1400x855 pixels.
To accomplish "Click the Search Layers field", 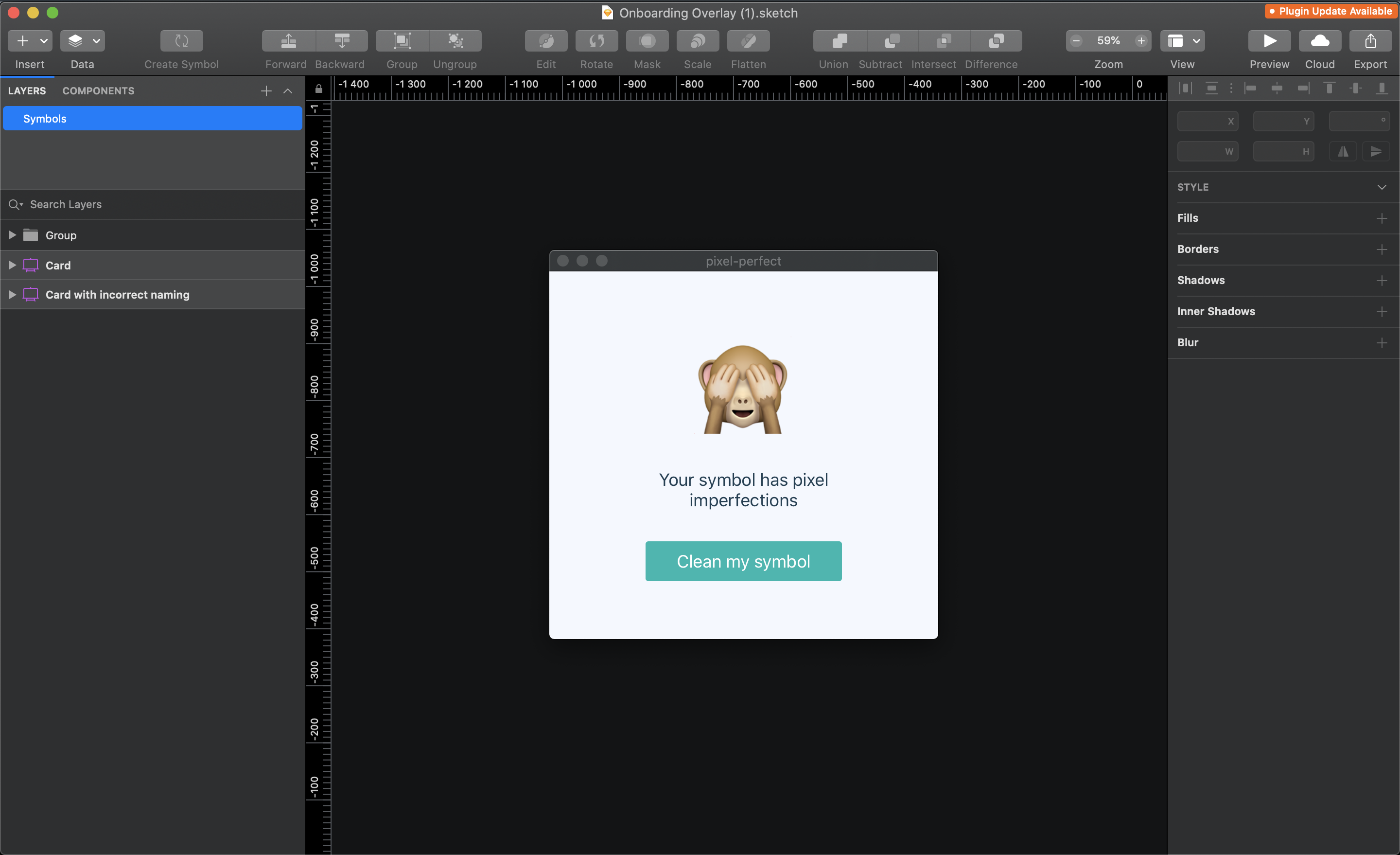I will [x=152, y=204].
